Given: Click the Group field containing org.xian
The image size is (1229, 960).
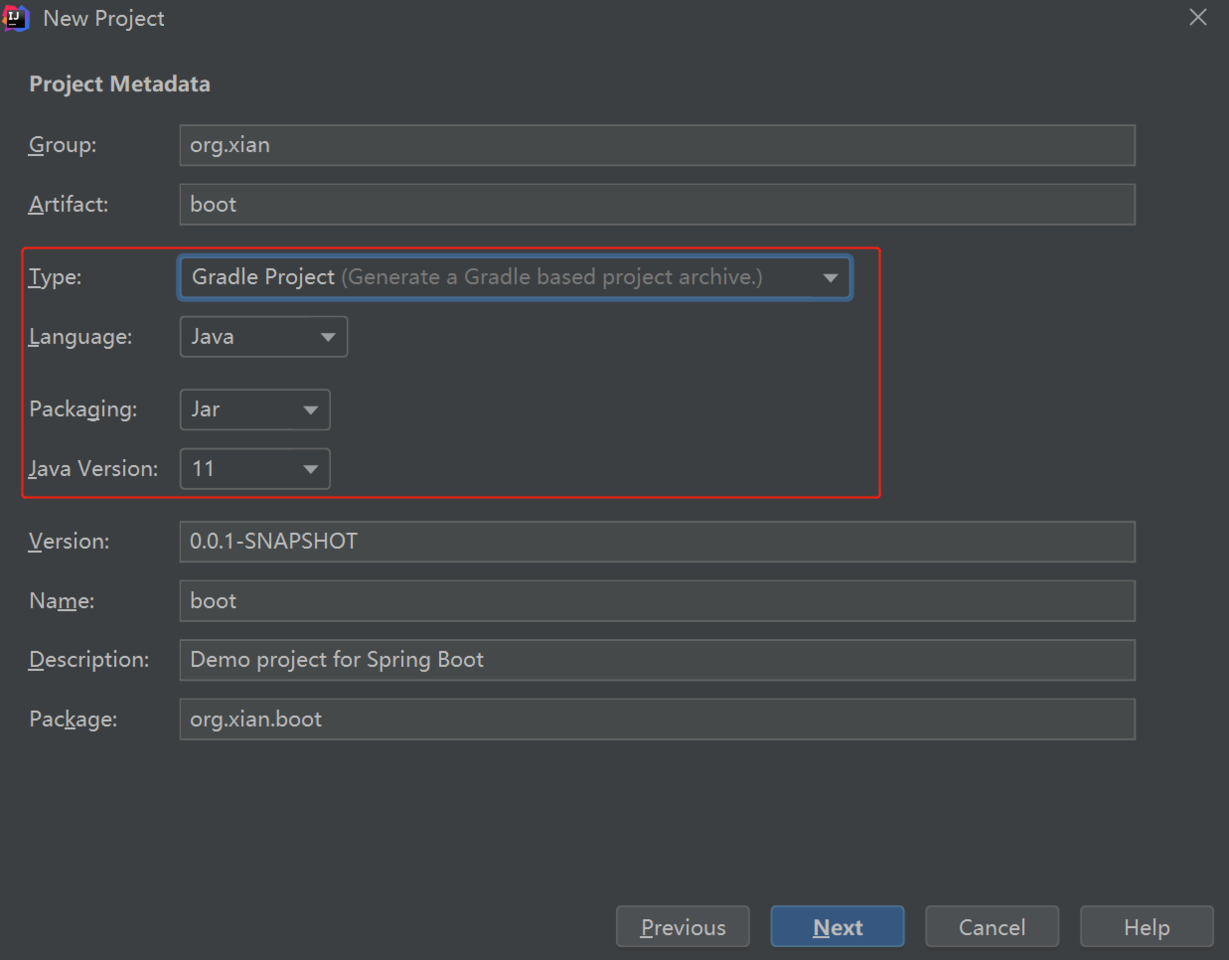Looking at the screenshot, I should point(657,145).
